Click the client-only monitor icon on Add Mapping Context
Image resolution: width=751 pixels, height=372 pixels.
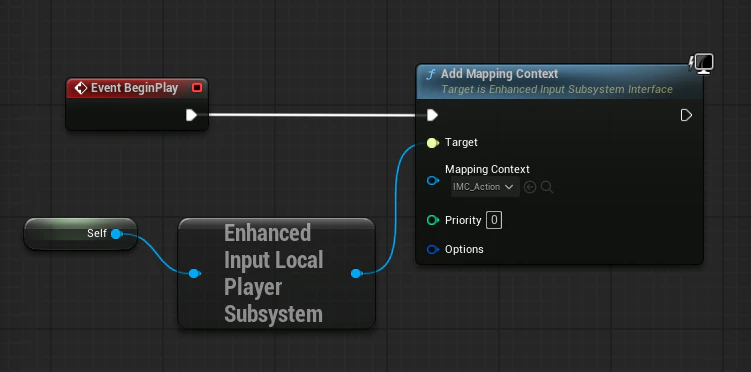pyautogui.click(x=704, y=63)
